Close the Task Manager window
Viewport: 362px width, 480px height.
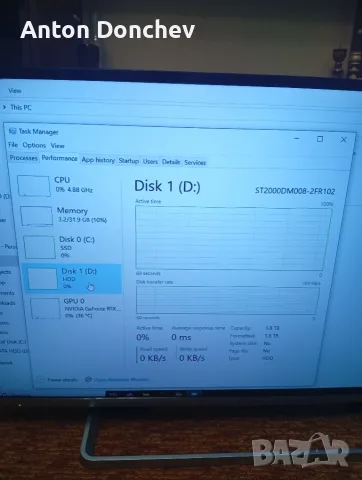point(343,140)
